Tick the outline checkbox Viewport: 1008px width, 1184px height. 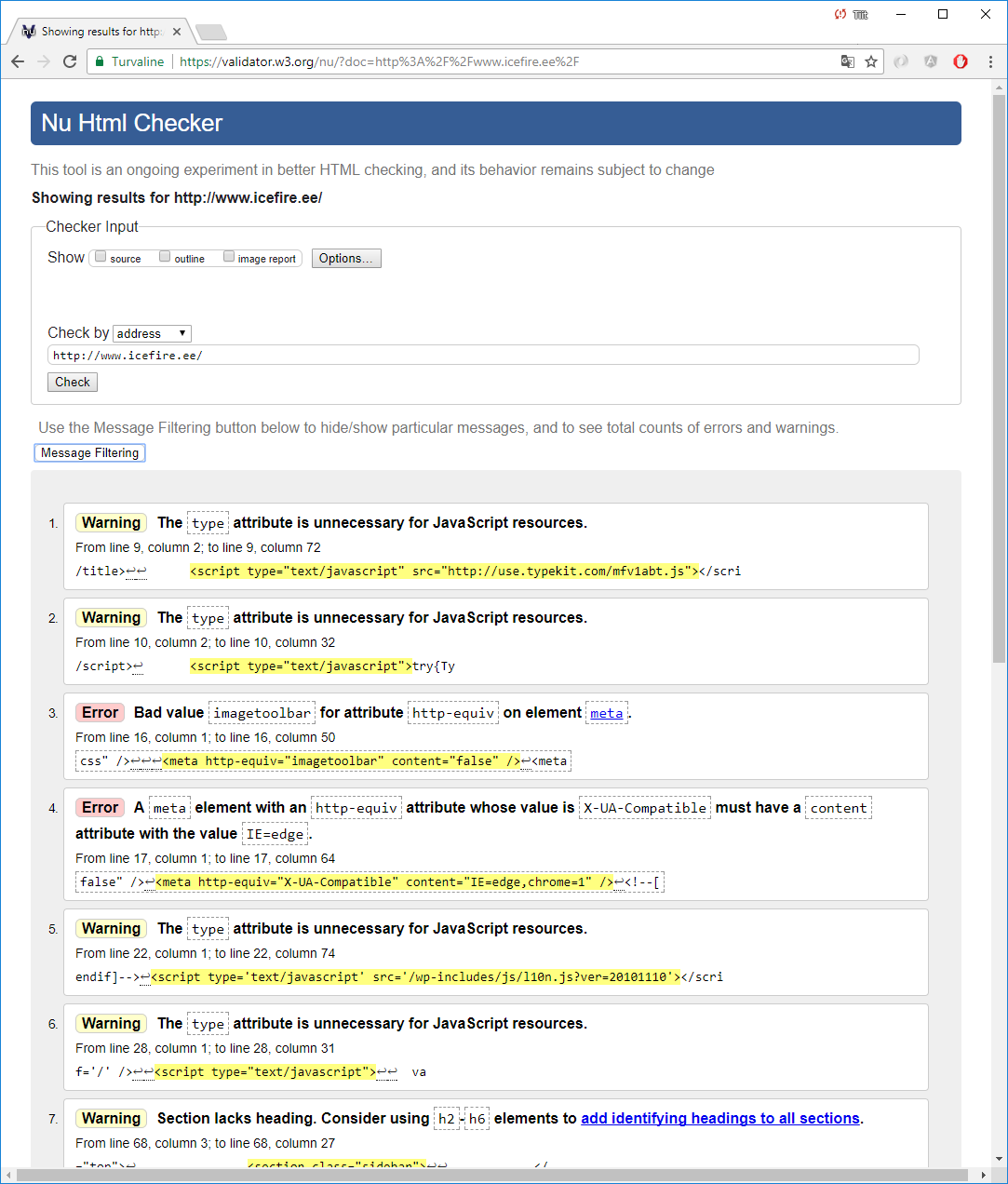pos(165,257)
